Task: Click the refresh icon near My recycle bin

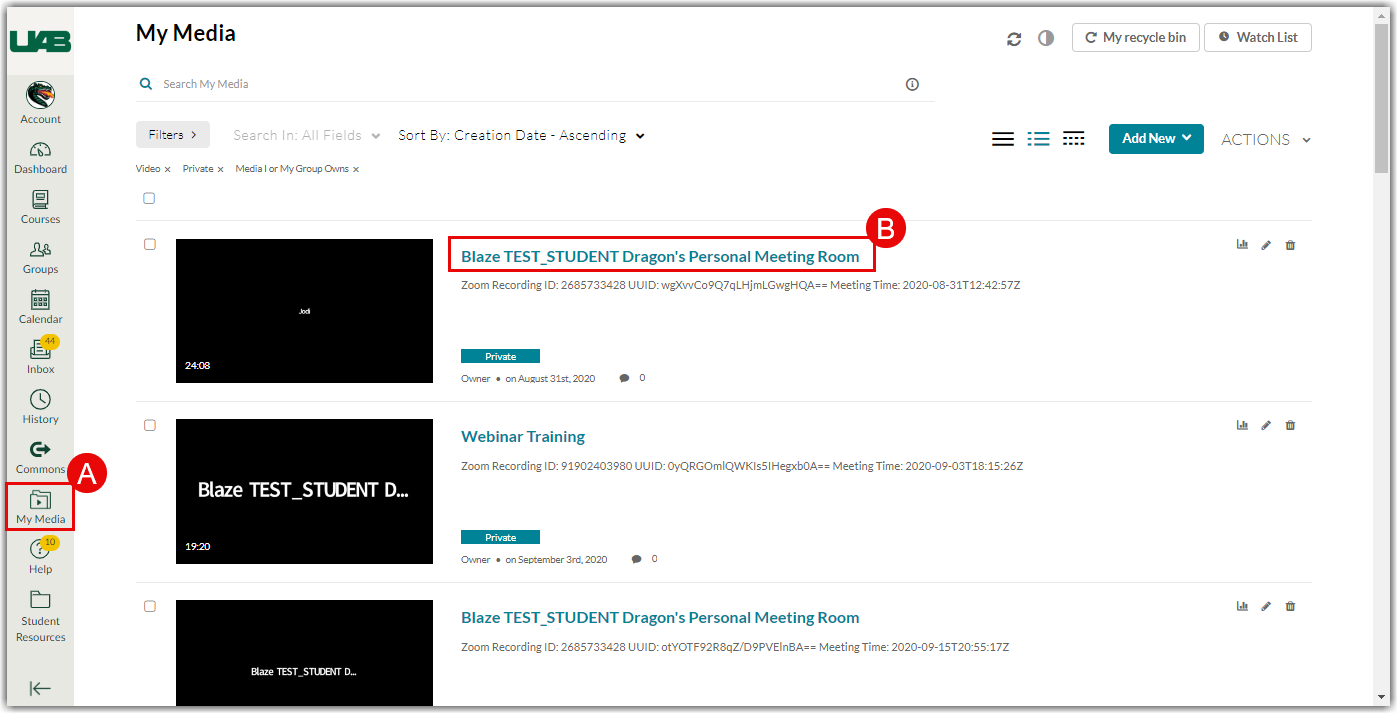Action: (x=1014, y=38)
